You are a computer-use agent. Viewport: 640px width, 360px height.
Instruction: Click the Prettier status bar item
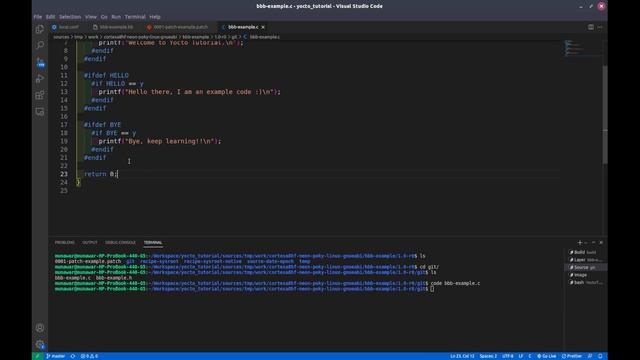[572, 356]
